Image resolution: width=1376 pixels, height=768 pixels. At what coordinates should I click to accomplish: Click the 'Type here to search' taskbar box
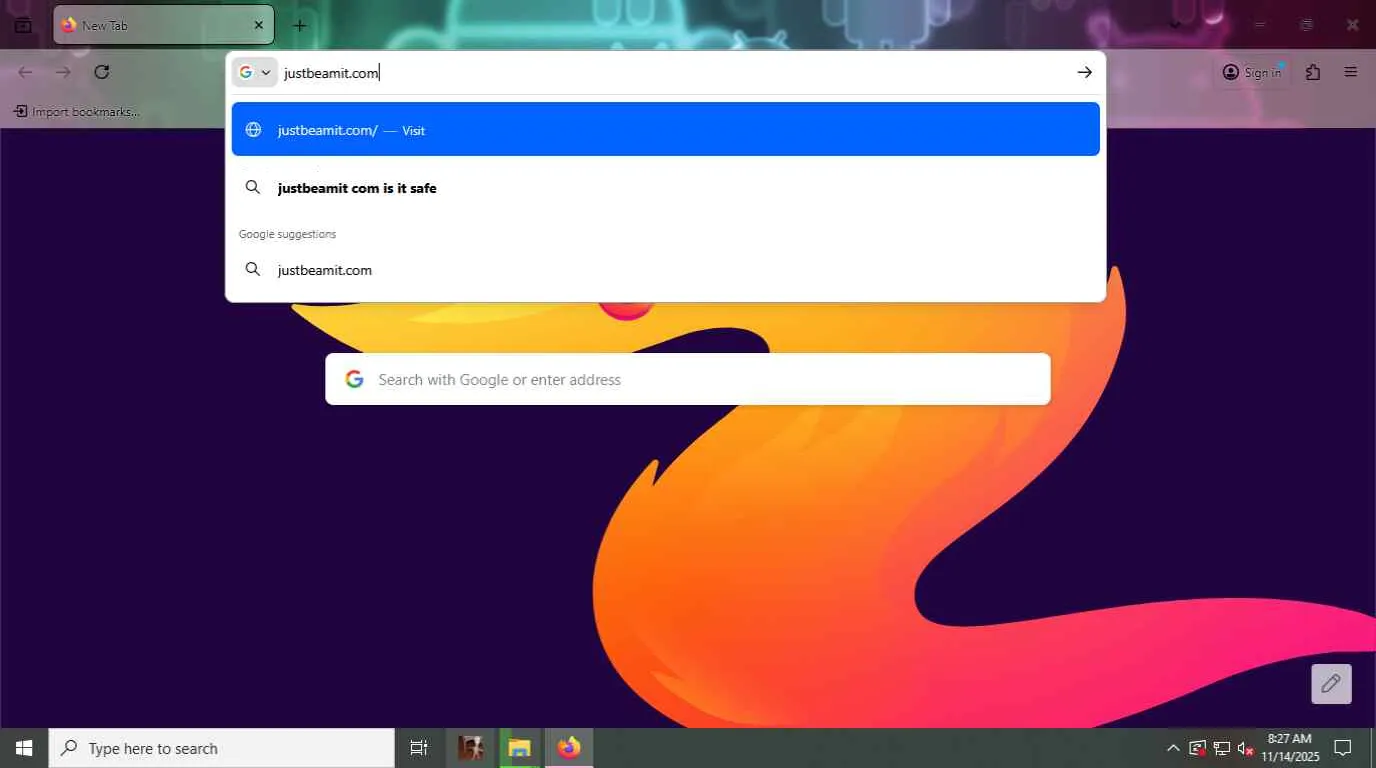222,748
